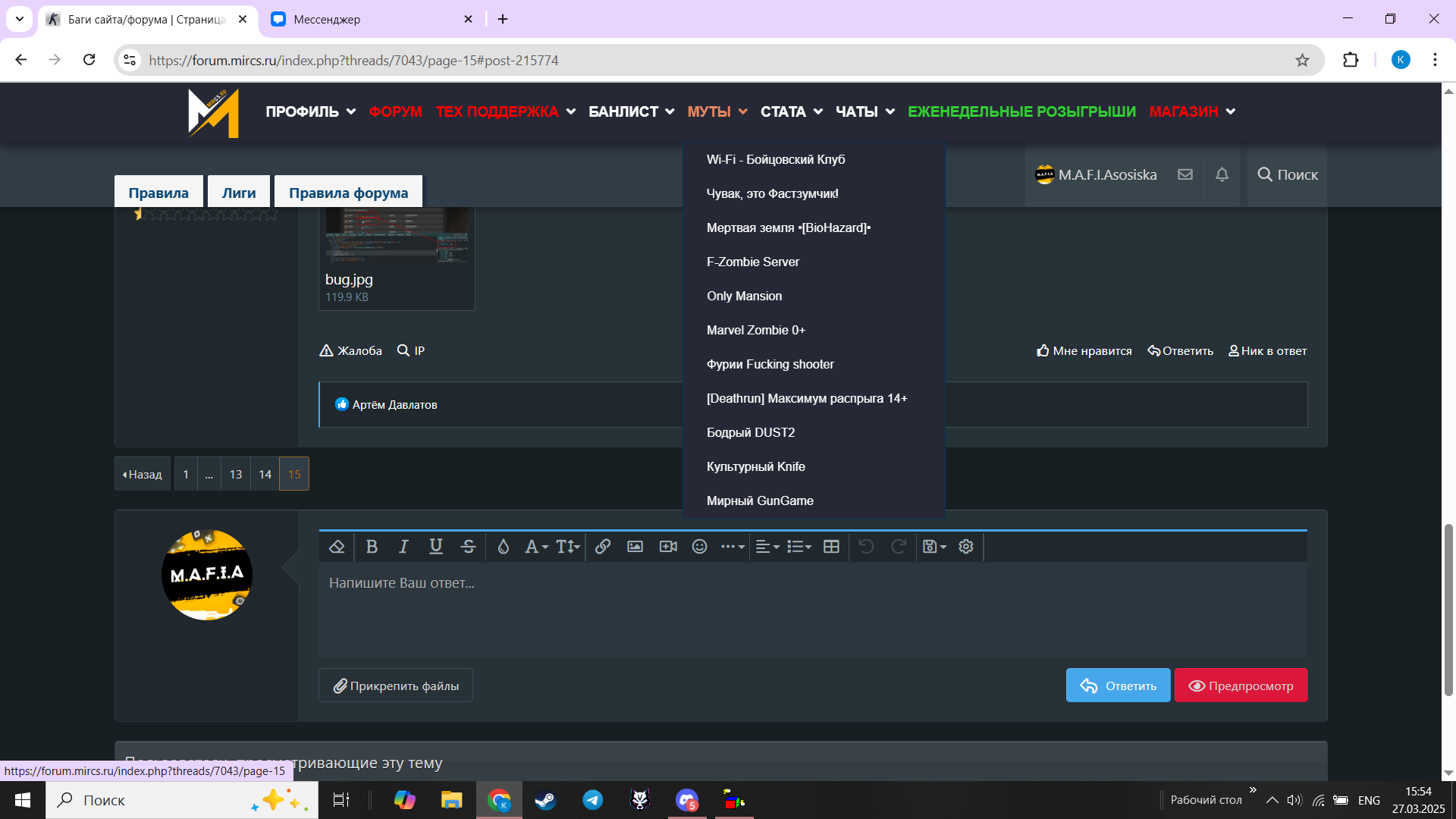Click the eraser remove-formatting icon in editor
1456x819 pixels.
coord(337,547)
